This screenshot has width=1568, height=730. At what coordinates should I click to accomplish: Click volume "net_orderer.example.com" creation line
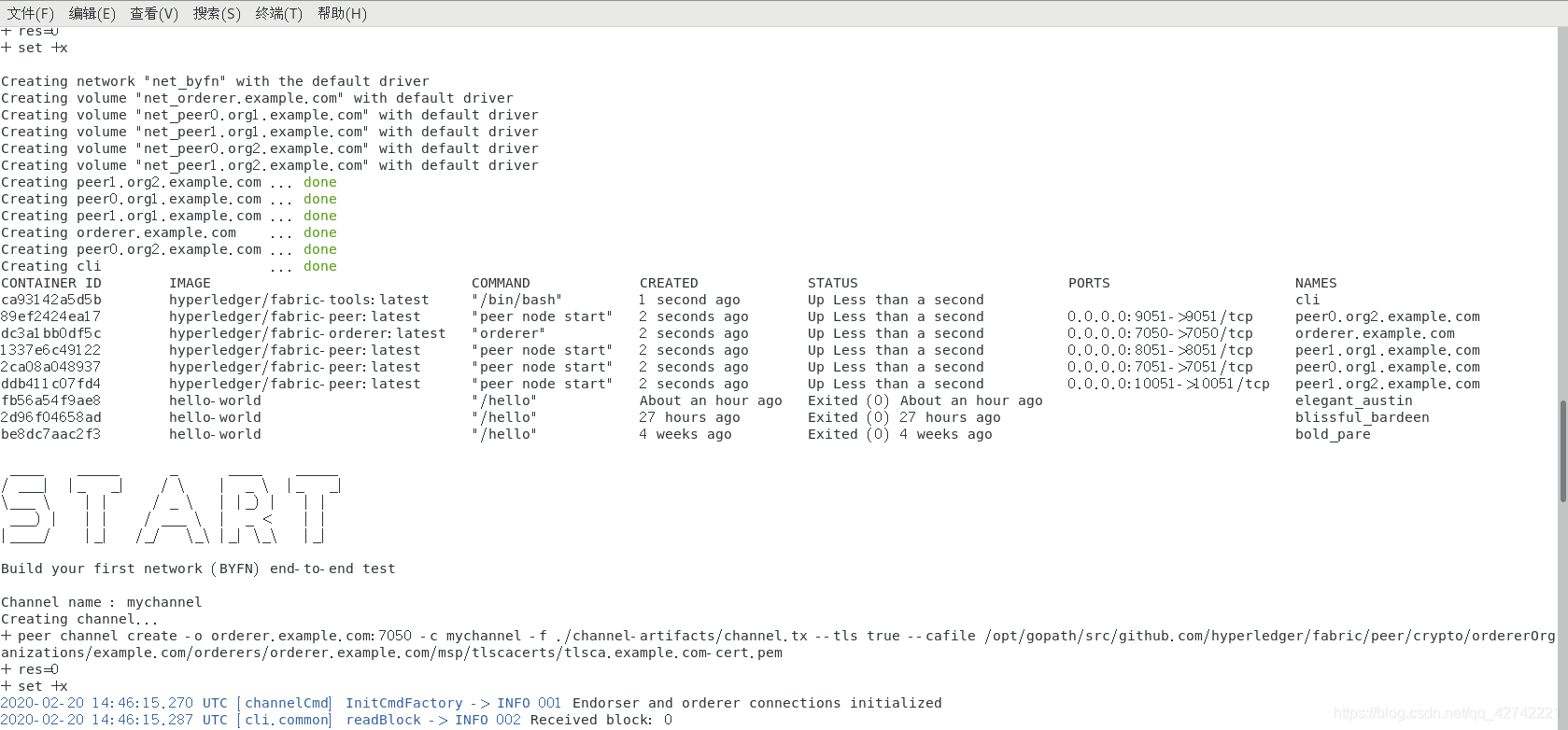[257, 98]
